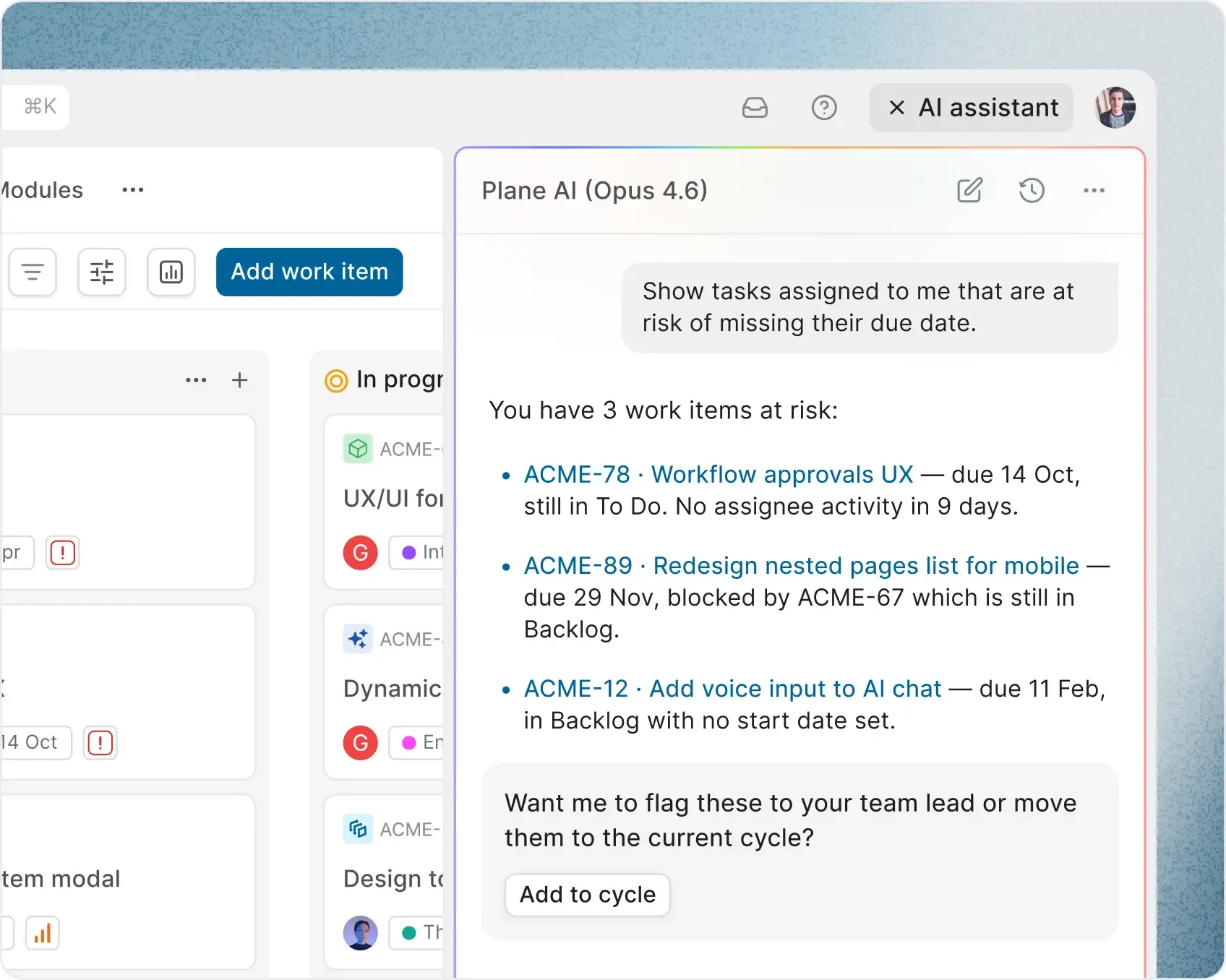Screen dimensions: 1226x980
Task: Click the In progress column header
Action: click(398, 379)
